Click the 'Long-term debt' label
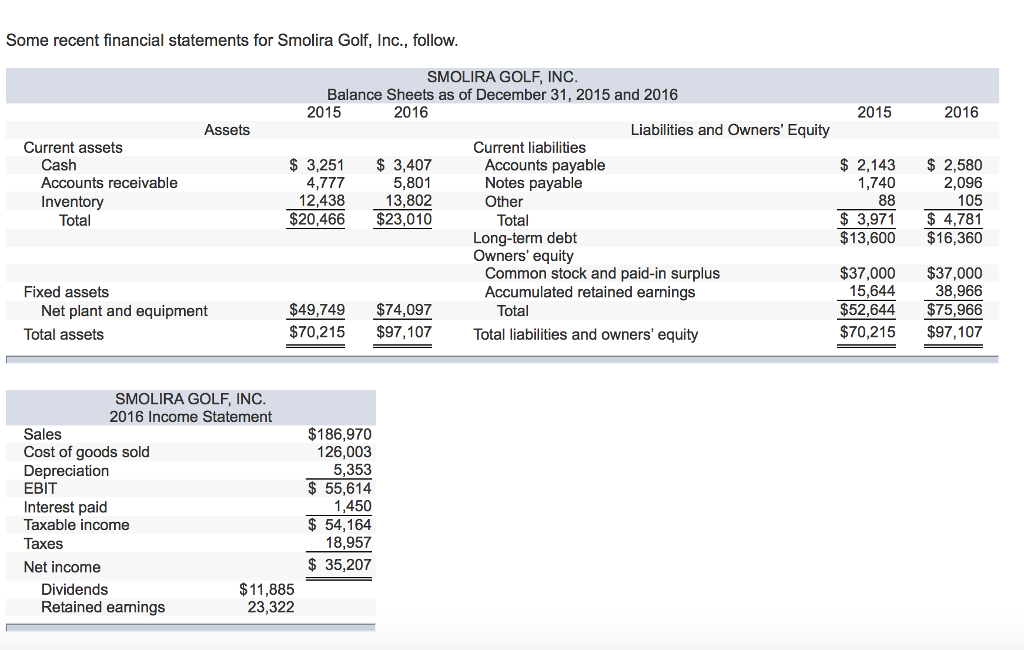This screenshot has height=650, width=1024. 525,238
